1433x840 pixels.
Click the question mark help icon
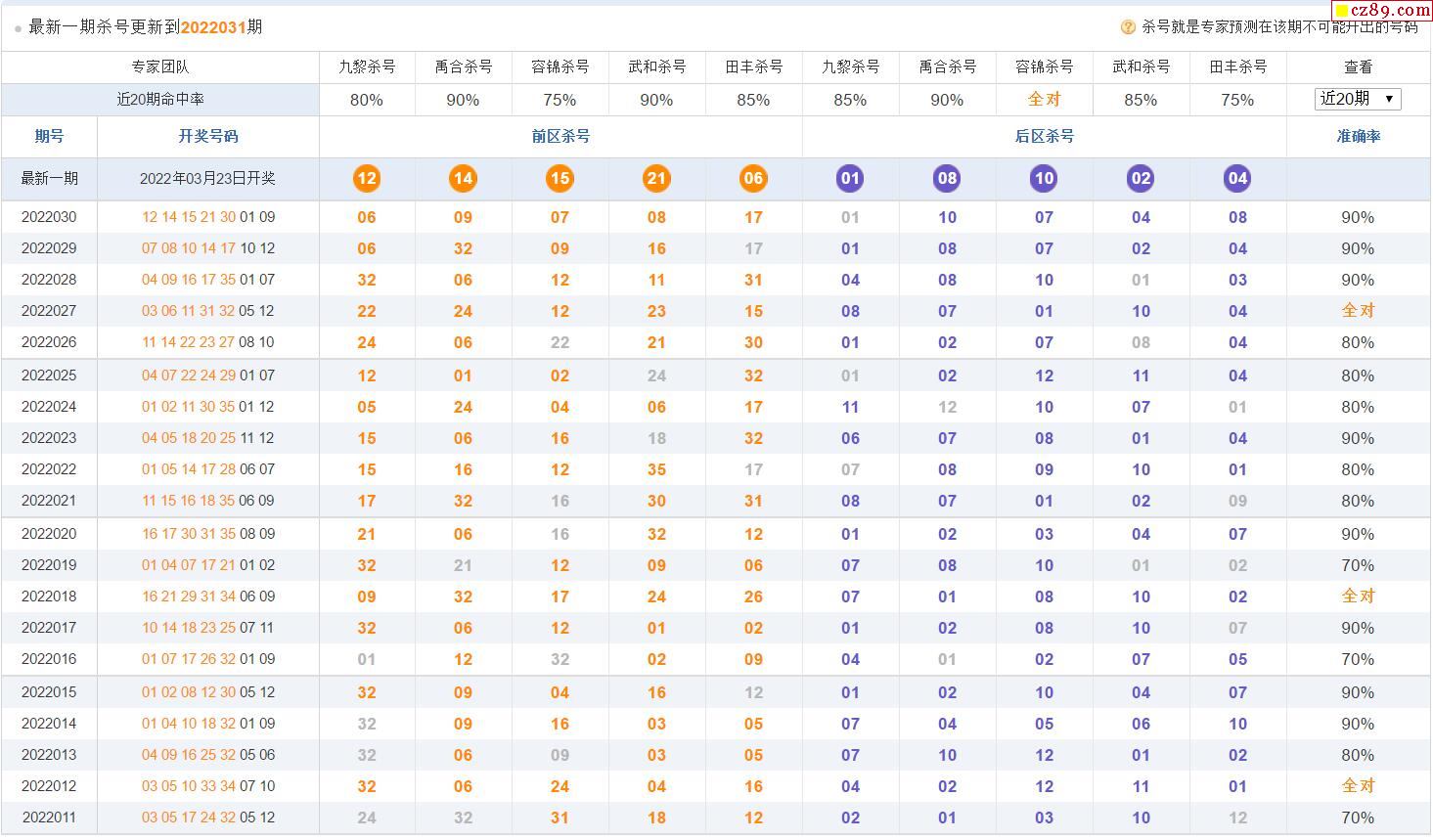[1128, 27]
